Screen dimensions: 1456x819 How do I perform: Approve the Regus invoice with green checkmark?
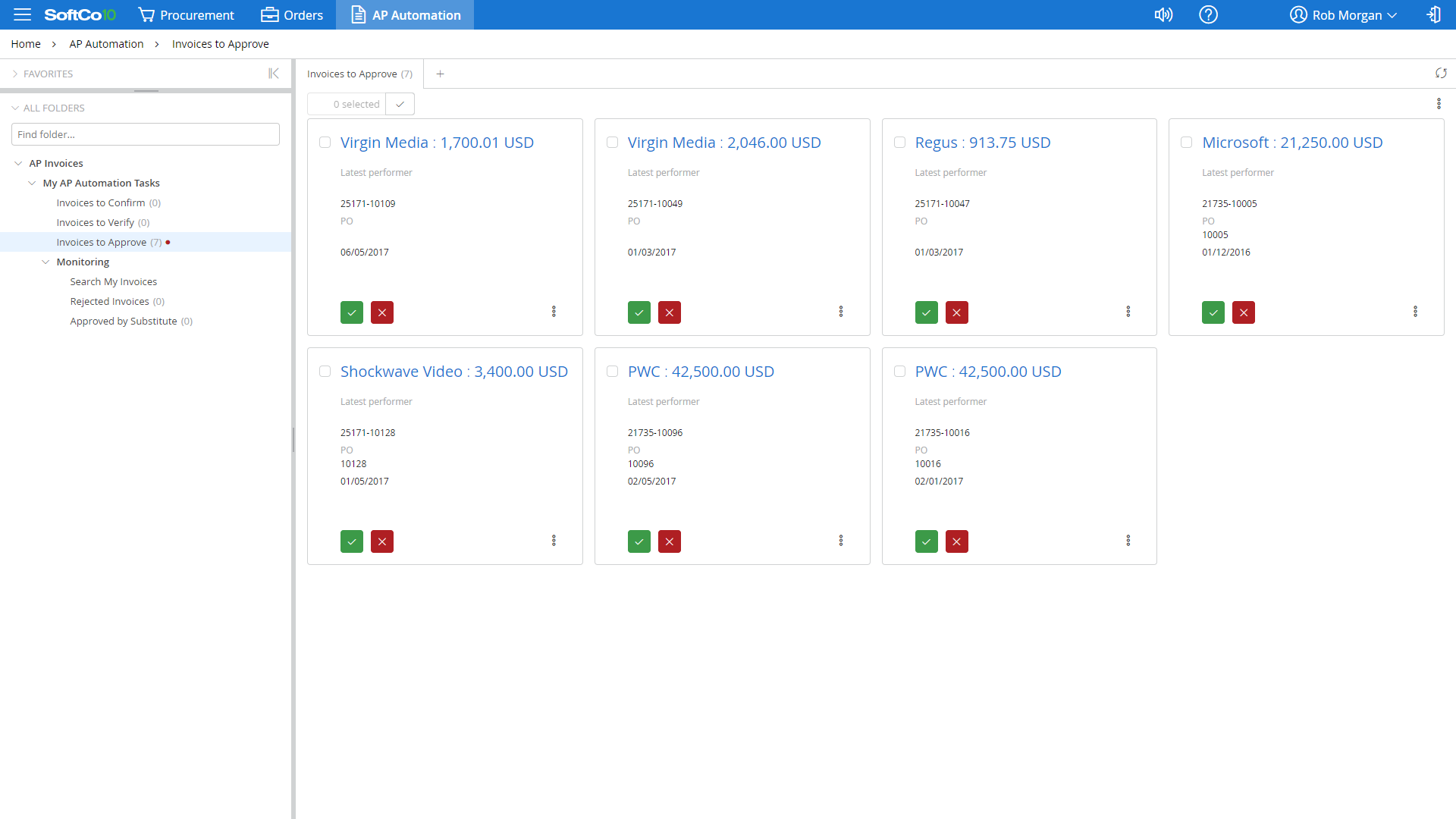[926, 312]
